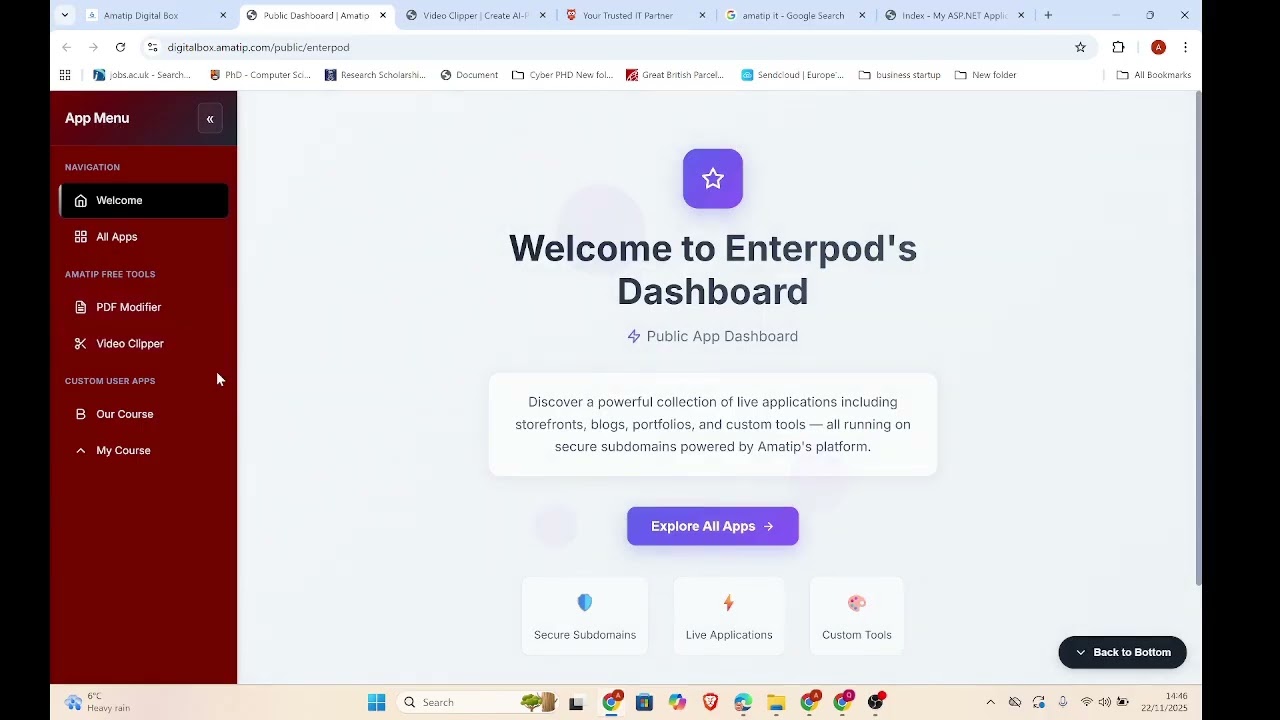Open the Document bookmark
This screenshot has height=720, width=1280.
pyautogui.click(x=469, y=75)
